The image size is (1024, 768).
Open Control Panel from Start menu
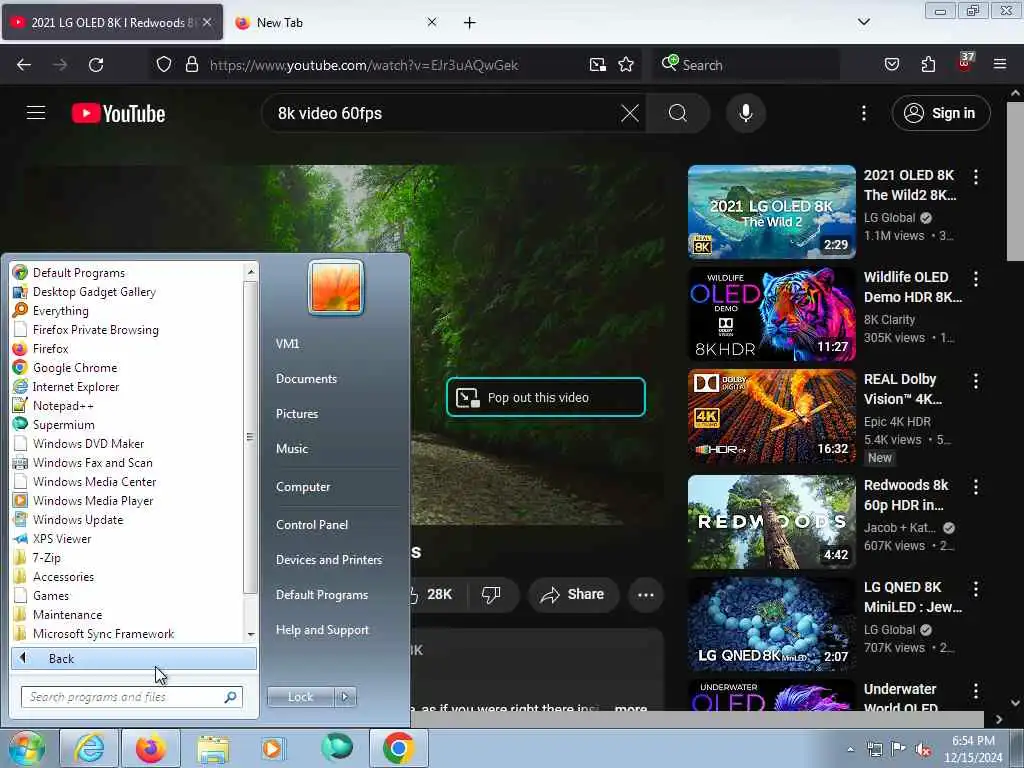(312, 524)
